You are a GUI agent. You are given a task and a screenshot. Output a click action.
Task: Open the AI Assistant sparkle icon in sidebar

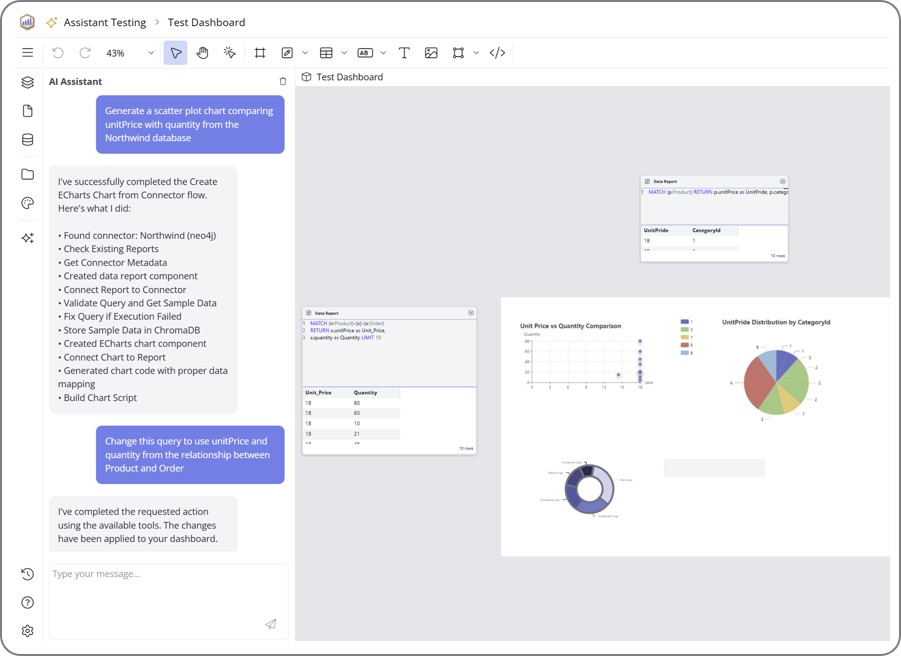[x=27, y=237]
